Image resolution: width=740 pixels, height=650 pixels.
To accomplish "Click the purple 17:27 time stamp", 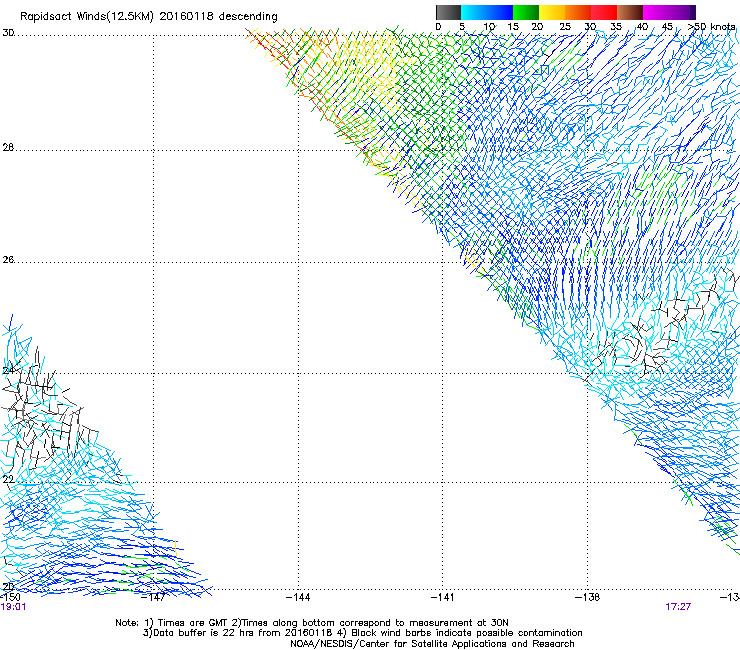I will 678,607.
